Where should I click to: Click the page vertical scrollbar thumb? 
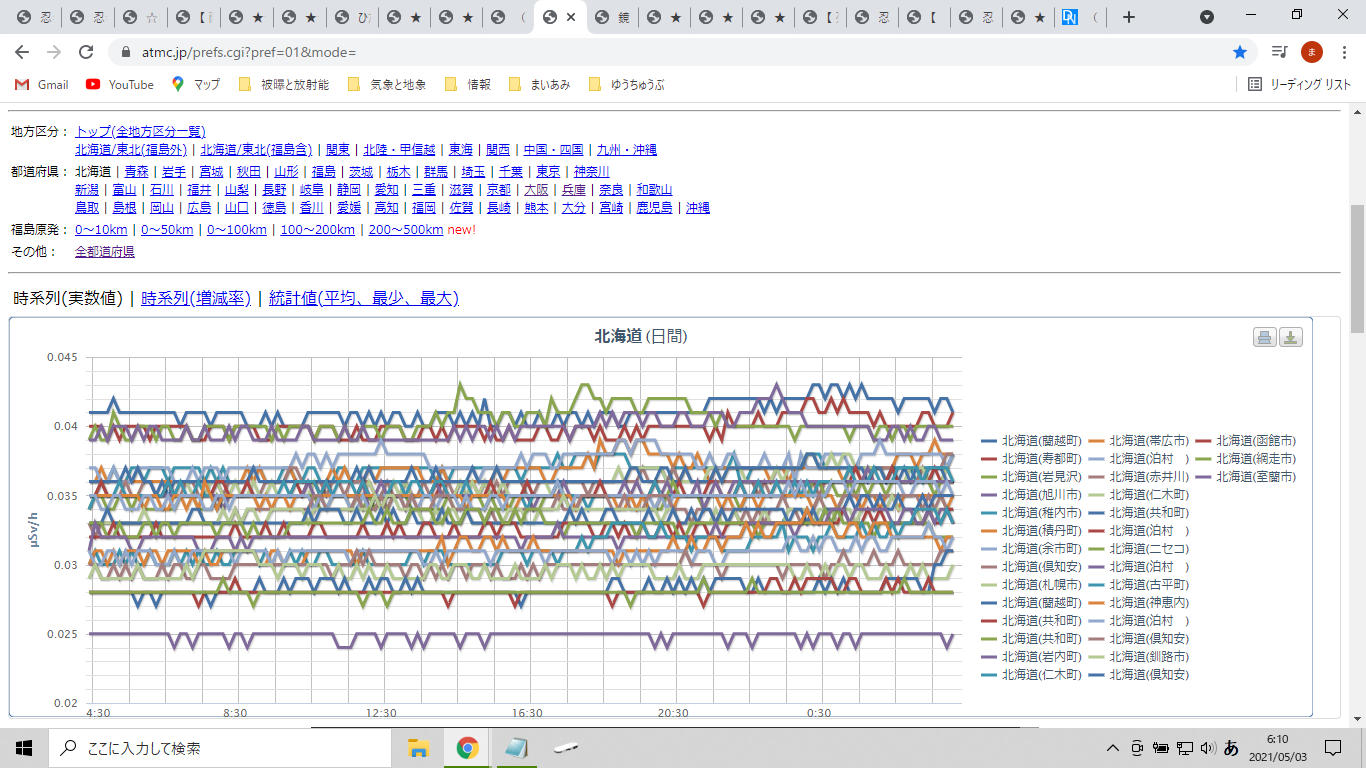pyautogui.click(x=1357, y=267)
